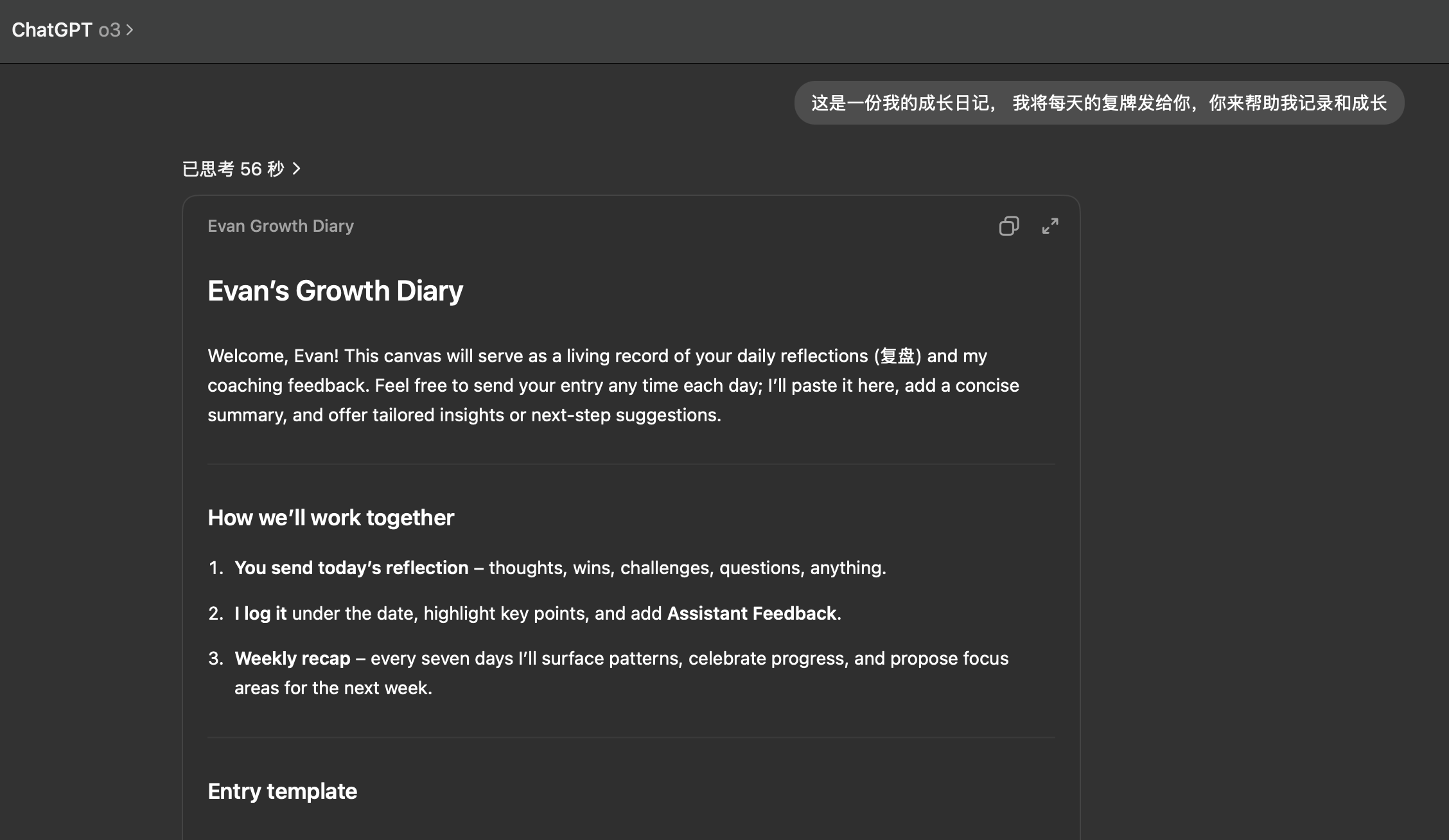Click the "Entry template" heading

282,791
